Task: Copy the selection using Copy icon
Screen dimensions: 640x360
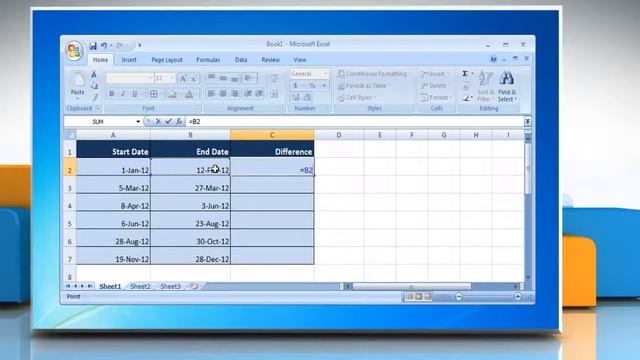Action: click(x=94, y=86)
